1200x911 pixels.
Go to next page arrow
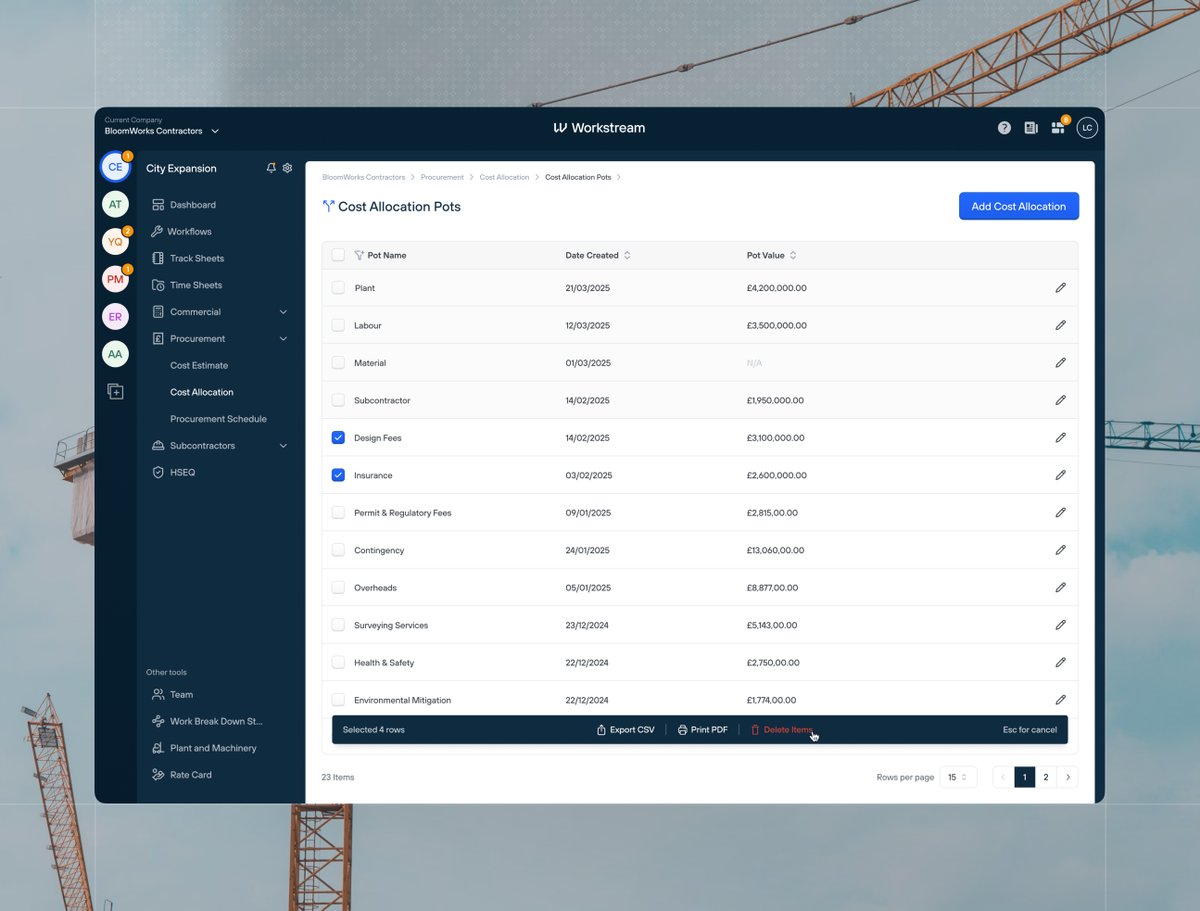click(x=1068, y=777)
